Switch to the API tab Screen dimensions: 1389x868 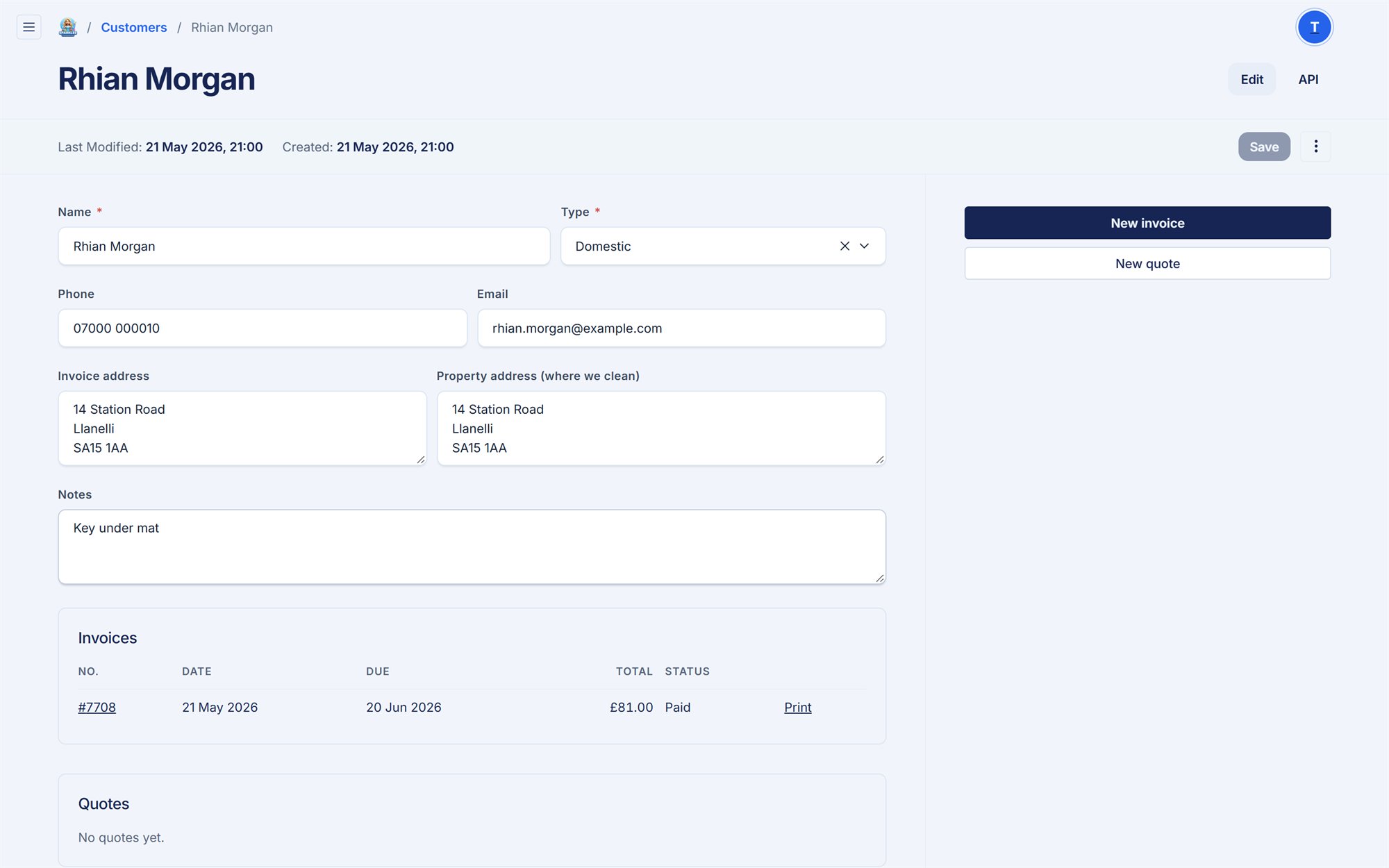pos(1308,79)
